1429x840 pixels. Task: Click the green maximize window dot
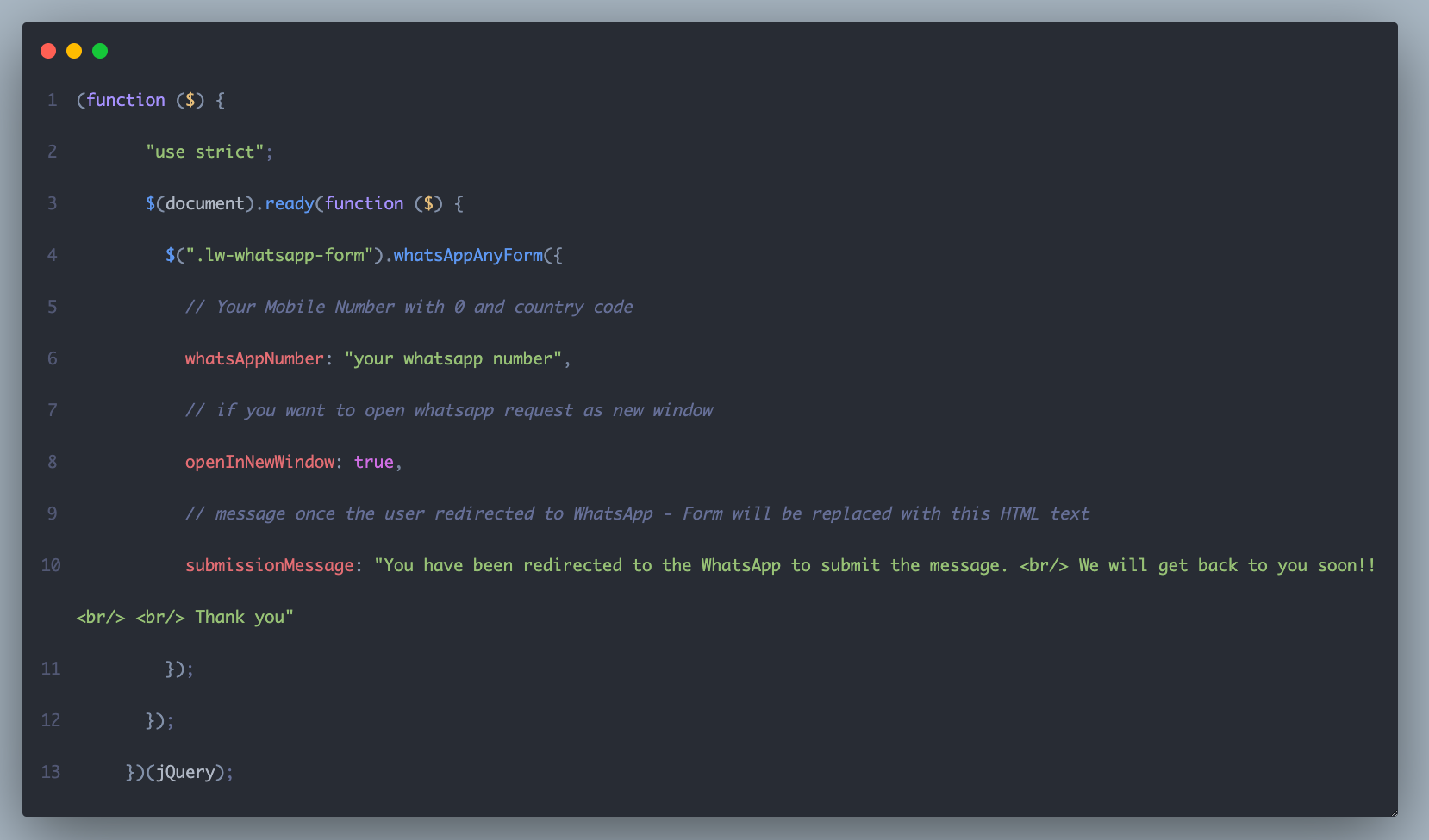pyautogui.click(x=100, y=51)
